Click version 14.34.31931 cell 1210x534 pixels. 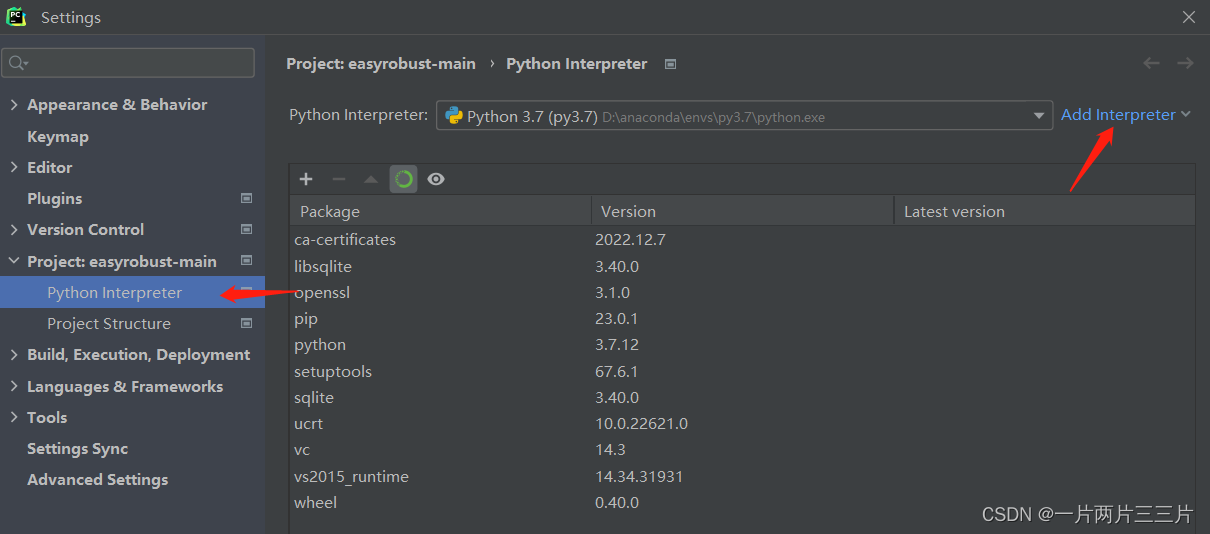point(639,476)
